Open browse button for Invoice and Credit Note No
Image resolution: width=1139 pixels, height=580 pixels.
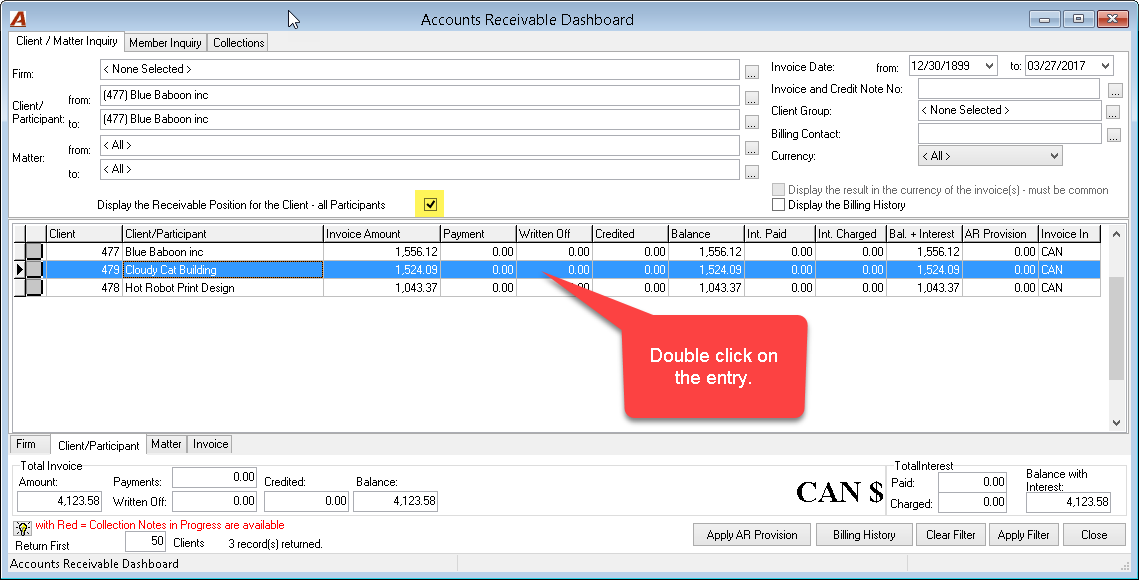coord(1115,90)
